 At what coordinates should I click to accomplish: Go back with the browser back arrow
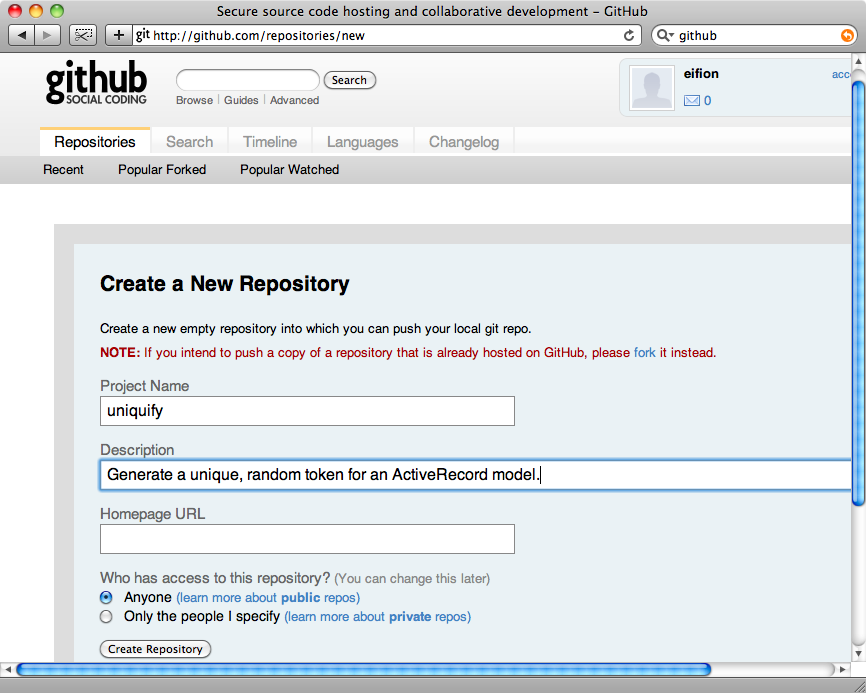[22, 35]
